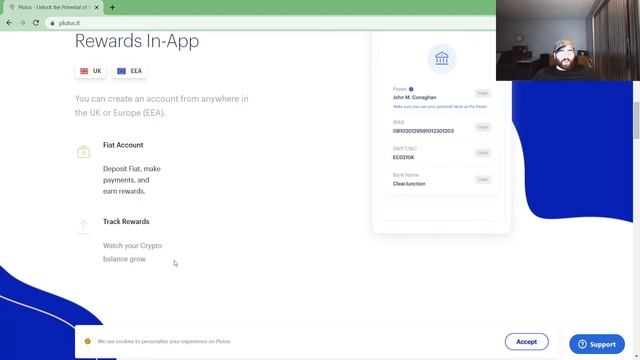Click the webcam video overlay
The image size is (640, 360).
tap(568, 40)
